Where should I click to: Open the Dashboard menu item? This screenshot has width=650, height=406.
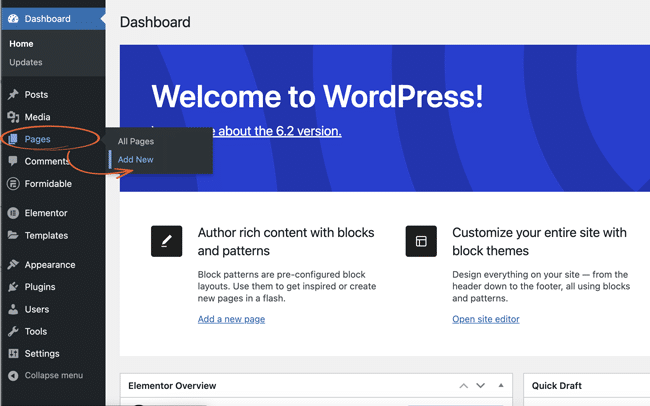tap(53, 19)
